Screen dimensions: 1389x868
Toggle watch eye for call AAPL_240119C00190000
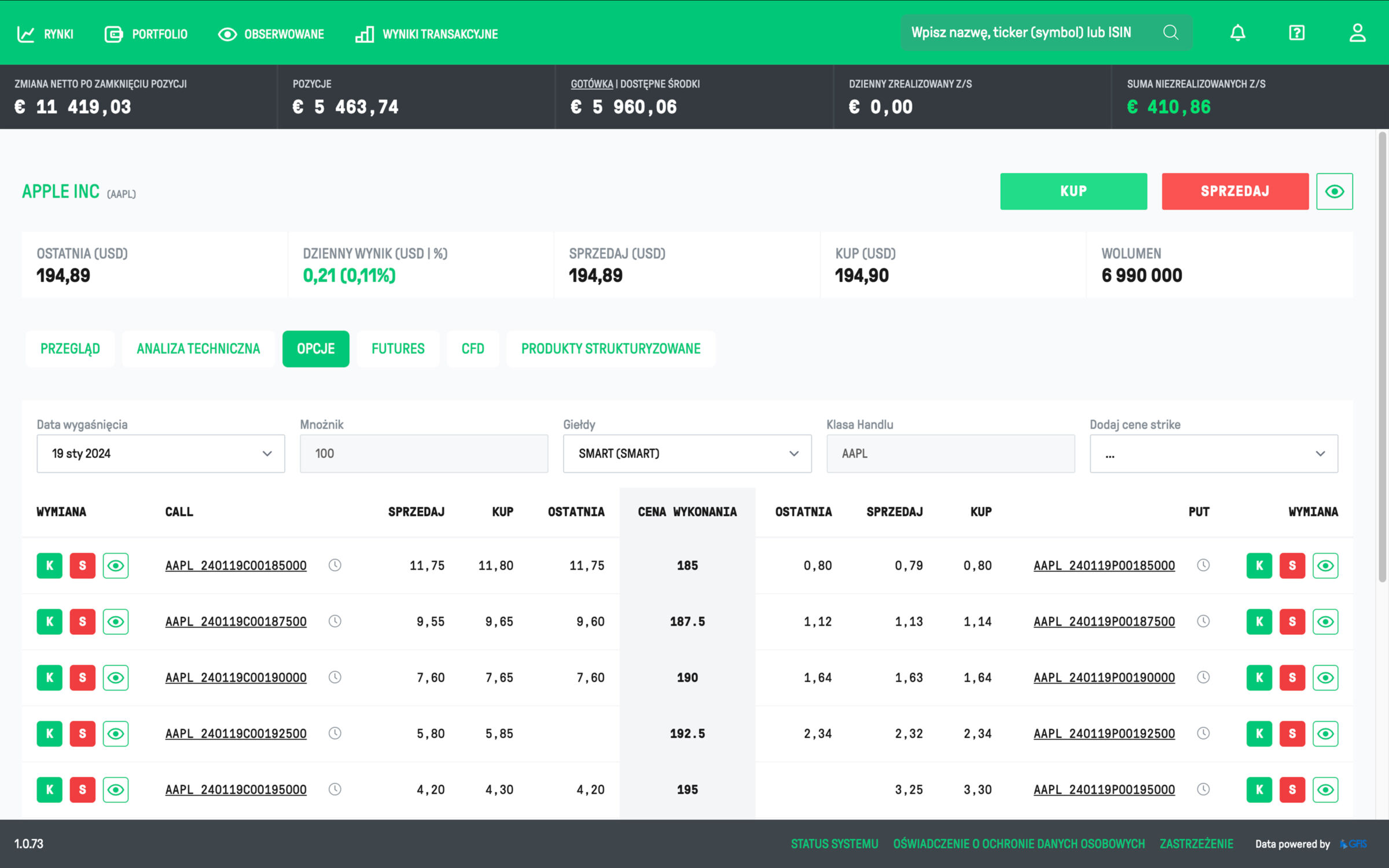click(116, 678)
